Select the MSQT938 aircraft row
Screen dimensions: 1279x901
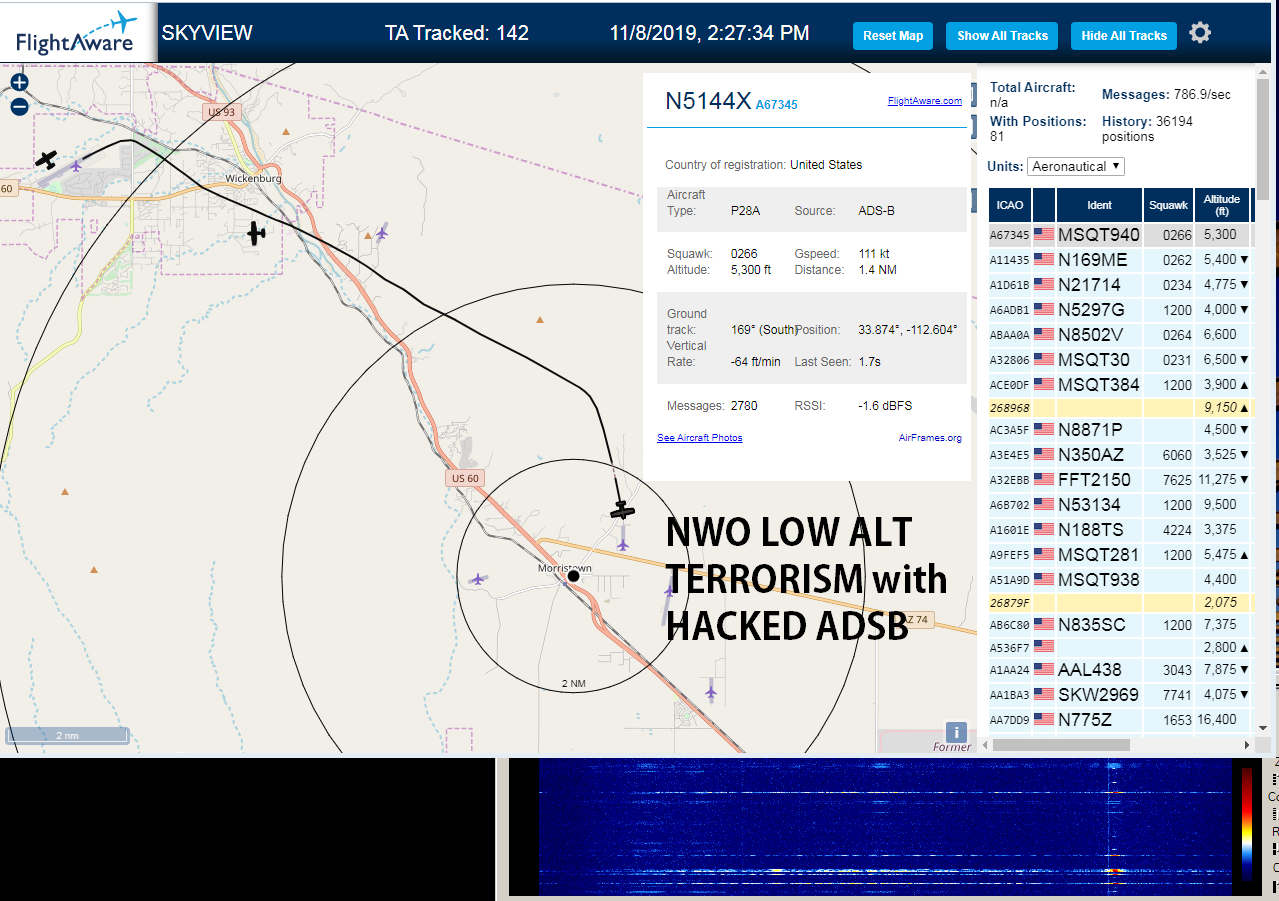pyautogui.click(x=1120, y=579)
